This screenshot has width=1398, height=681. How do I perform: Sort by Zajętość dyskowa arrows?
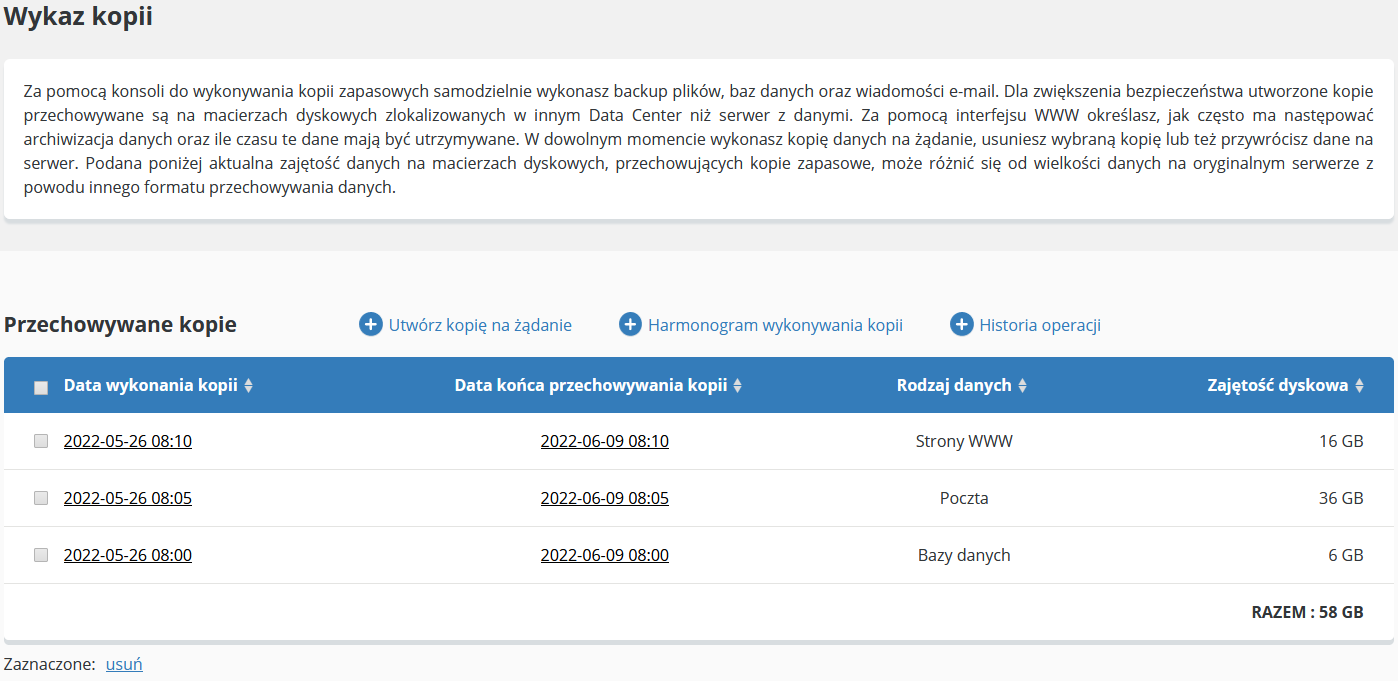[1360, 386]
